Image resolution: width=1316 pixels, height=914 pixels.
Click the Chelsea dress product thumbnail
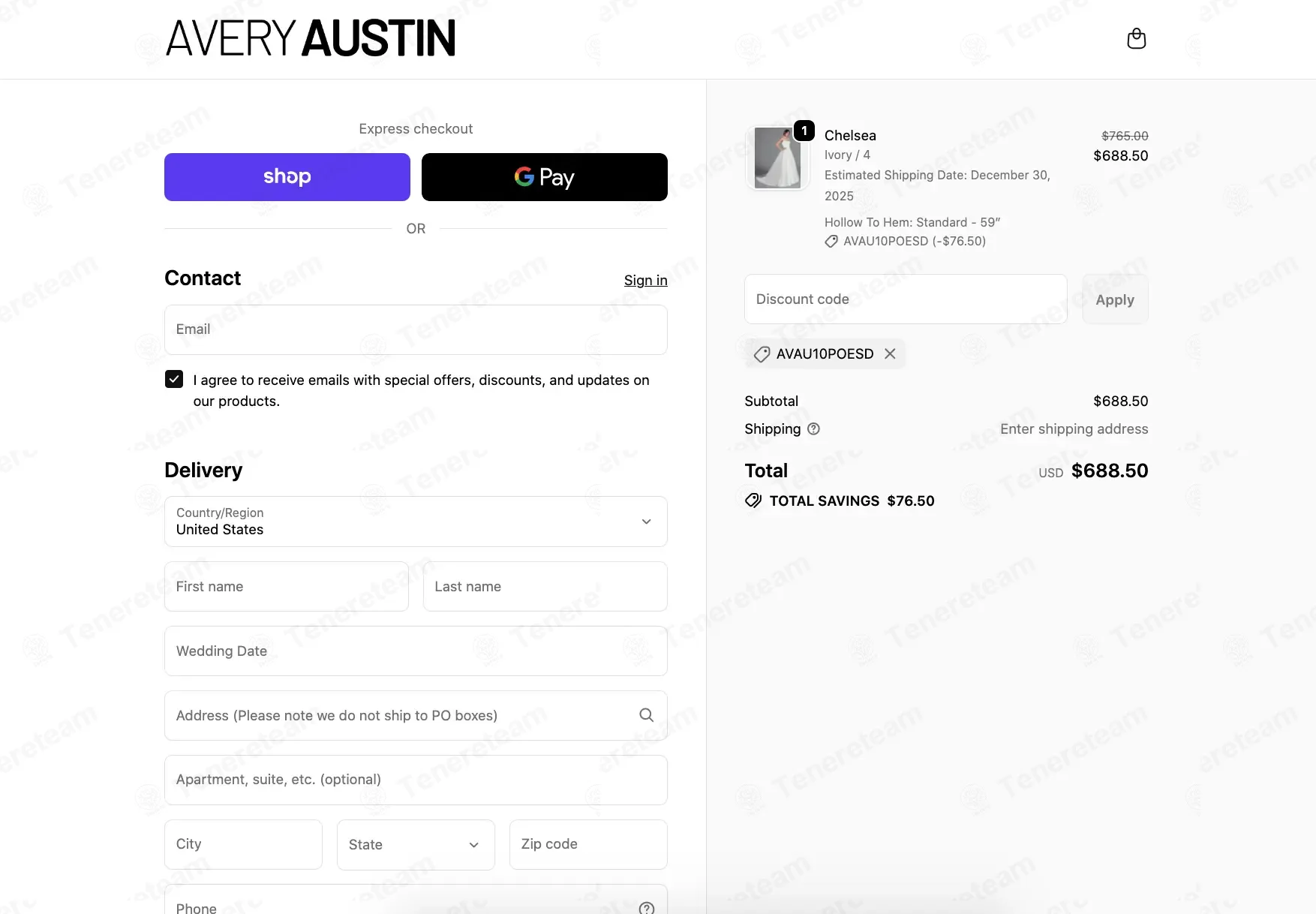pyautogui.click(x=777, y=158)
